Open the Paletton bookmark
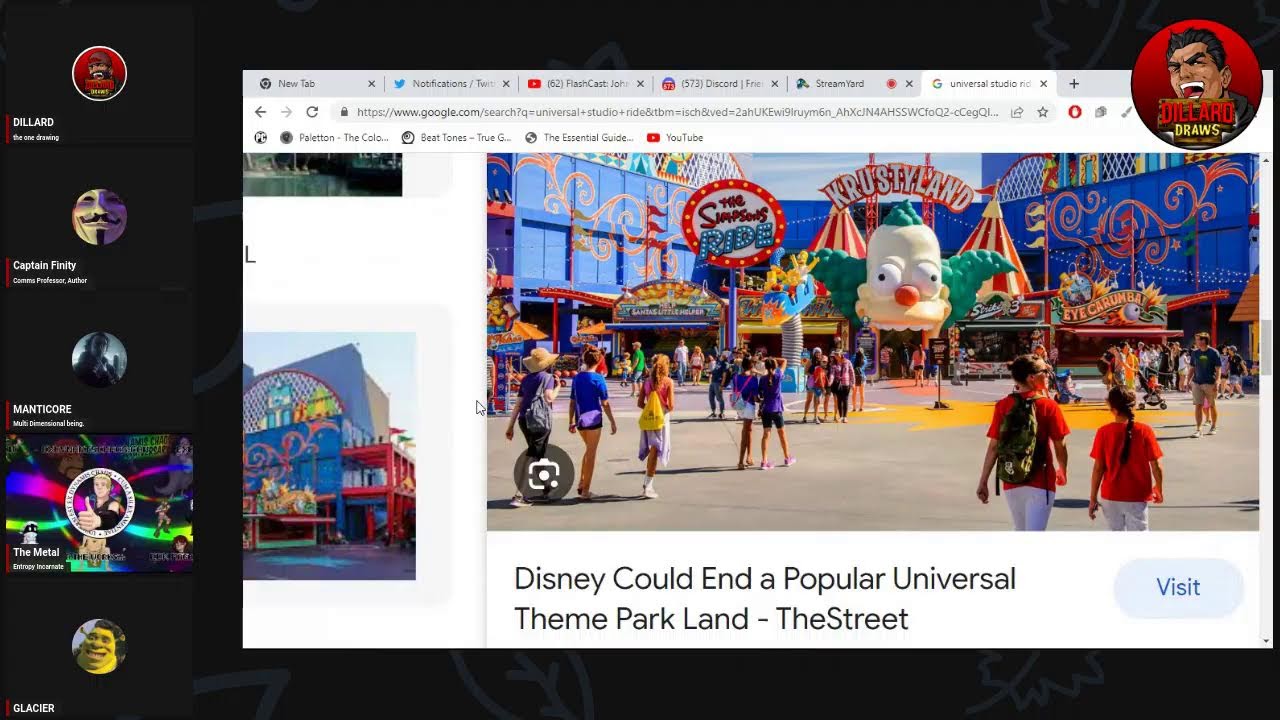1280x720 pixels. (334, 138)
